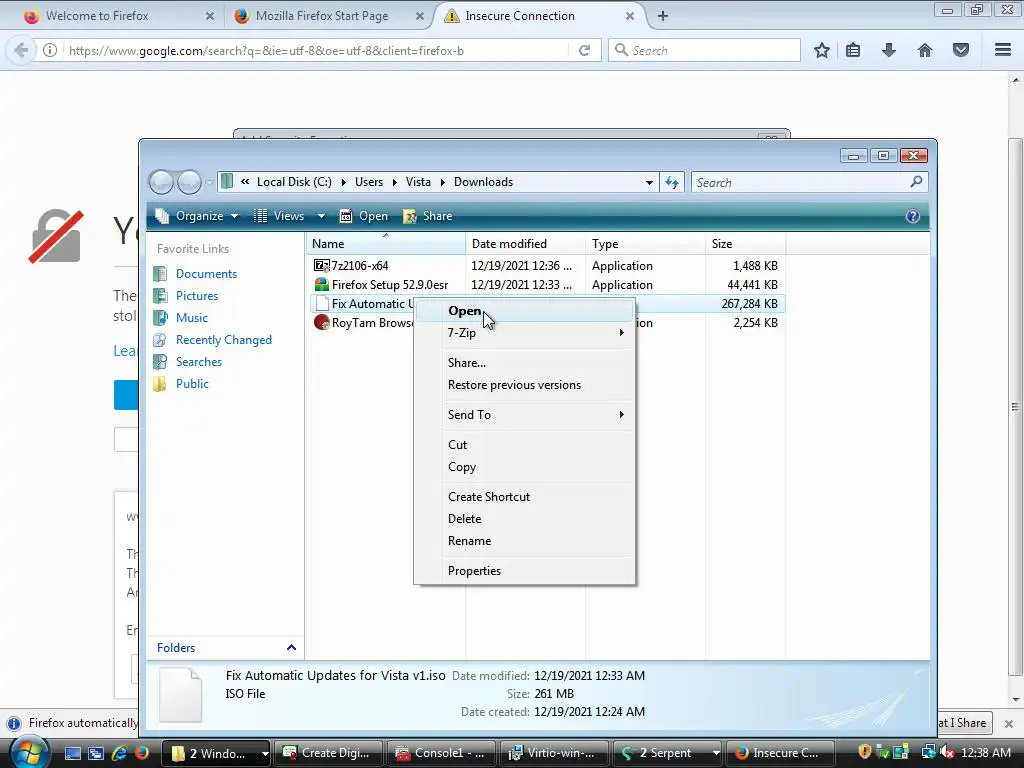This screenshot has width=1024, height=768.
Task: Choose Open from the context menu
Action: pyautogui.click(x=524, y=311)
